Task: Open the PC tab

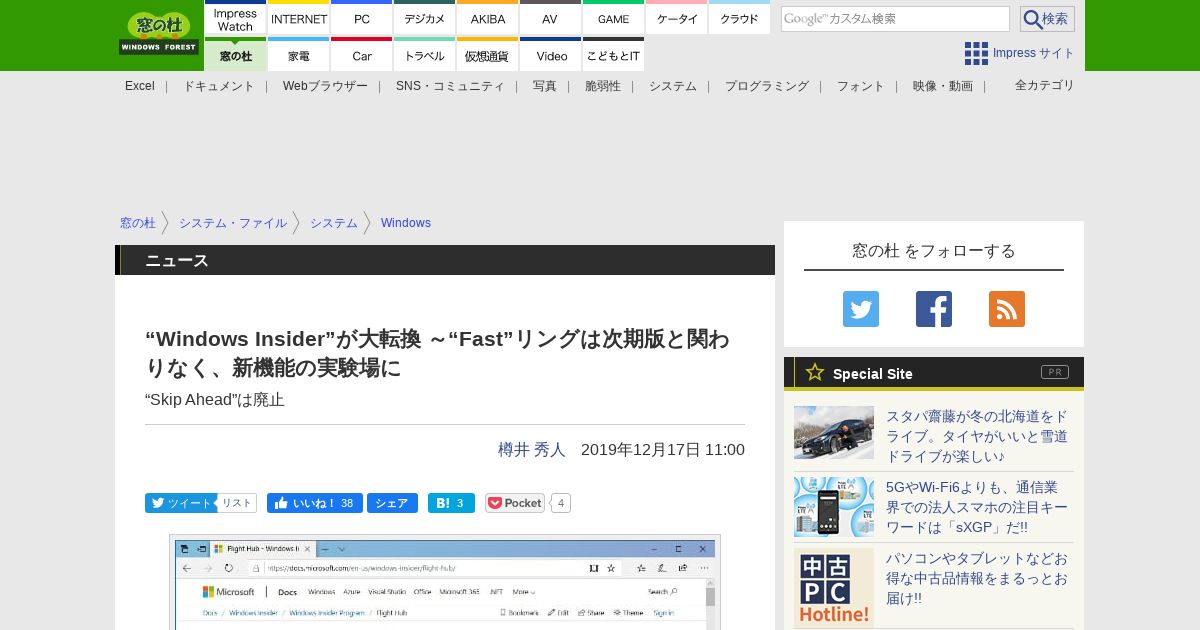Action: pyautogui.click(x=362, y=19)
